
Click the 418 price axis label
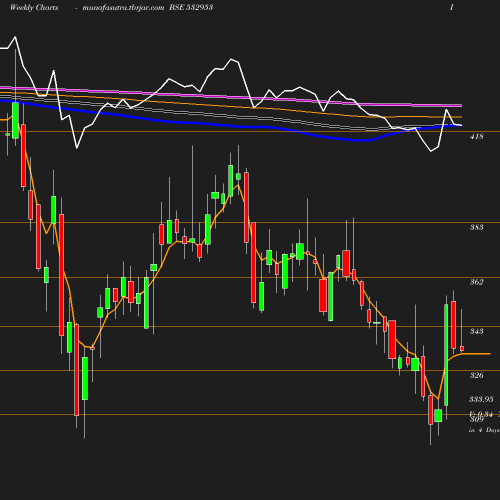pos(476,136)
